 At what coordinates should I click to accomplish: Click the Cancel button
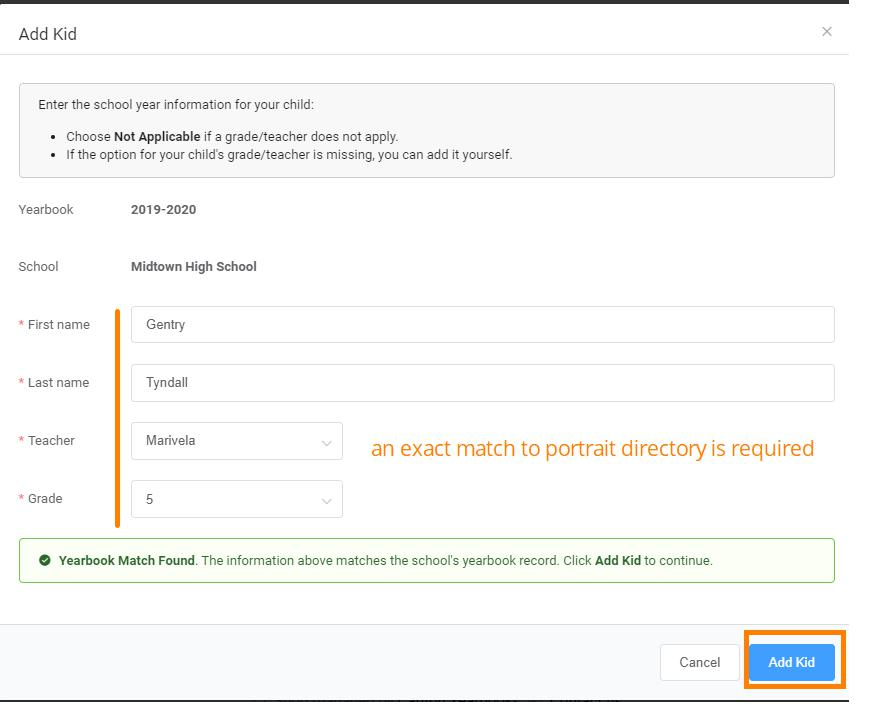coord(700,662)
